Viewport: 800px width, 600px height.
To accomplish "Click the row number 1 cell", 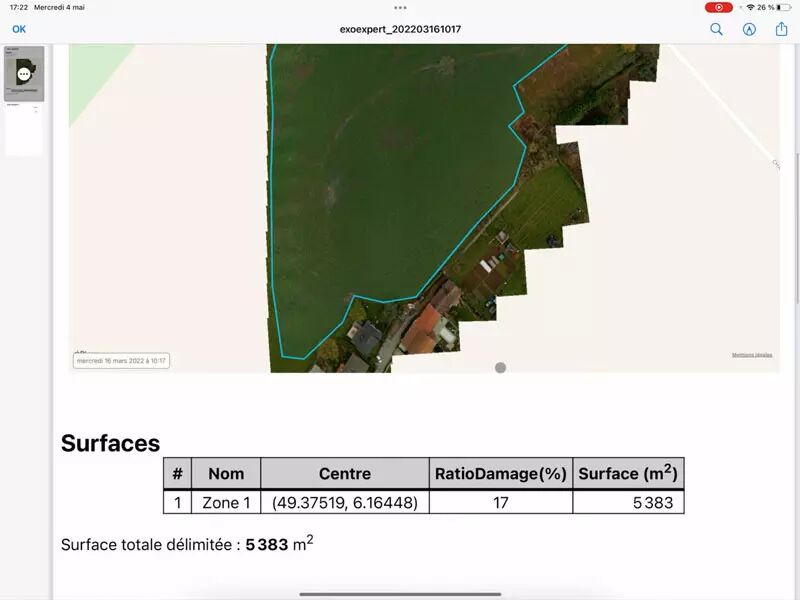I will pyautogui.click(x=177, y=503).
